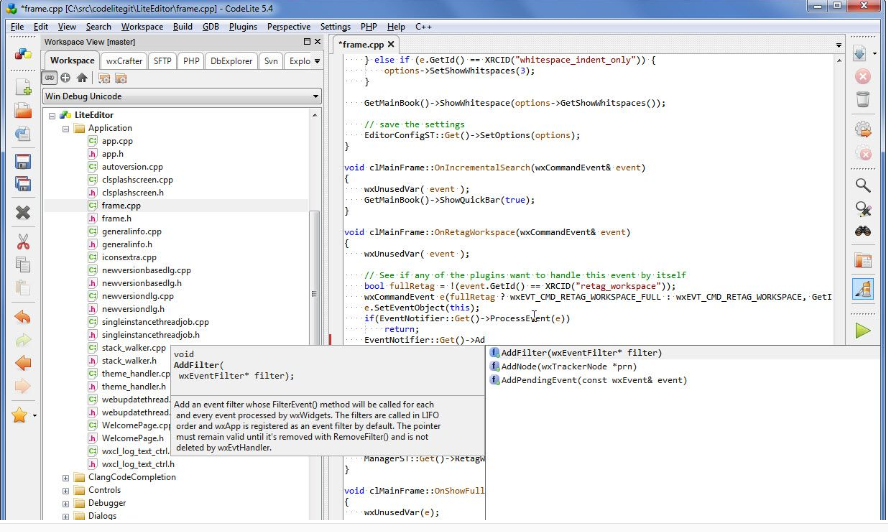Click the binoculars find in files icon
The image size is (888, 532).
[863, 231]
